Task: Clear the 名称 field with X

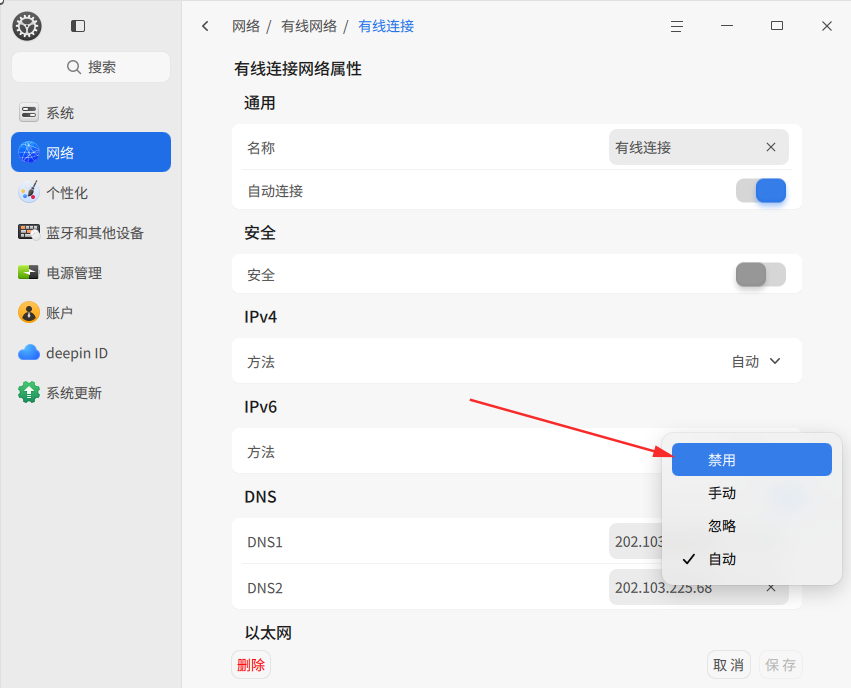Action: pos(771,147)
